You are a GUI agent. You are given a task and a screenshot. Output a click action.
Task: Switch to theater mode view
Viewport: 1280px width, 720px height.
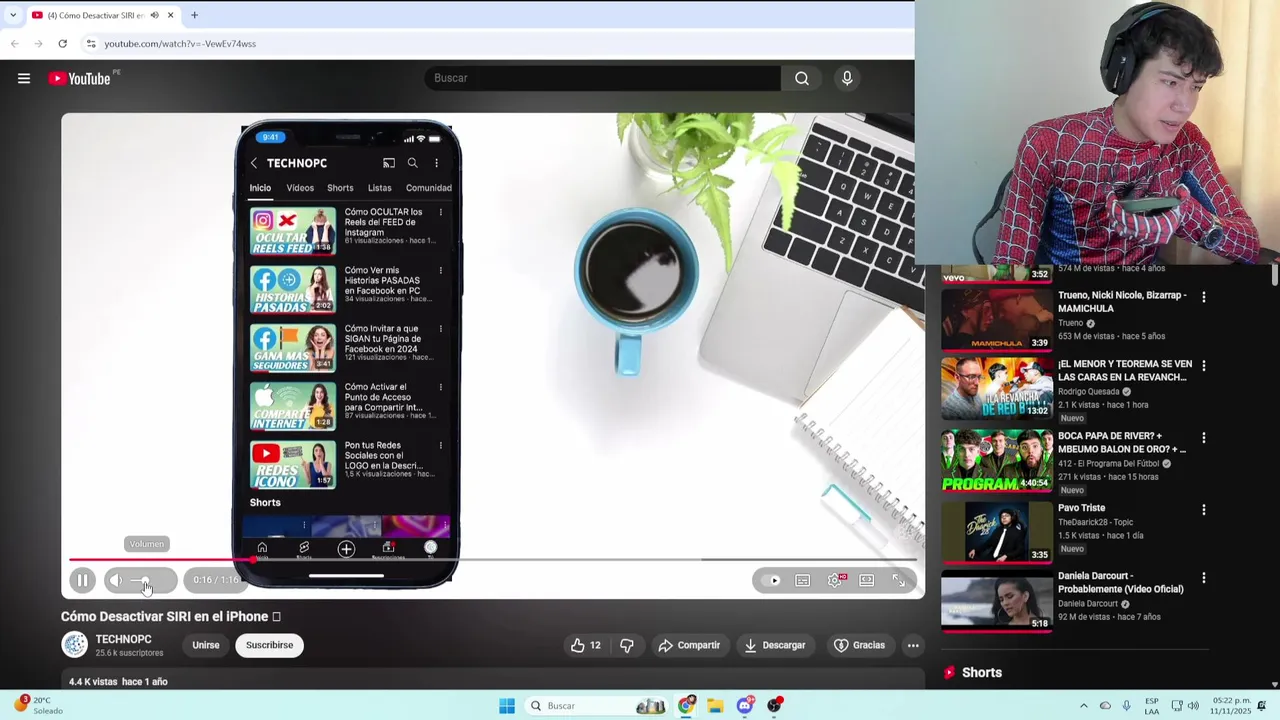click(867, 580)
